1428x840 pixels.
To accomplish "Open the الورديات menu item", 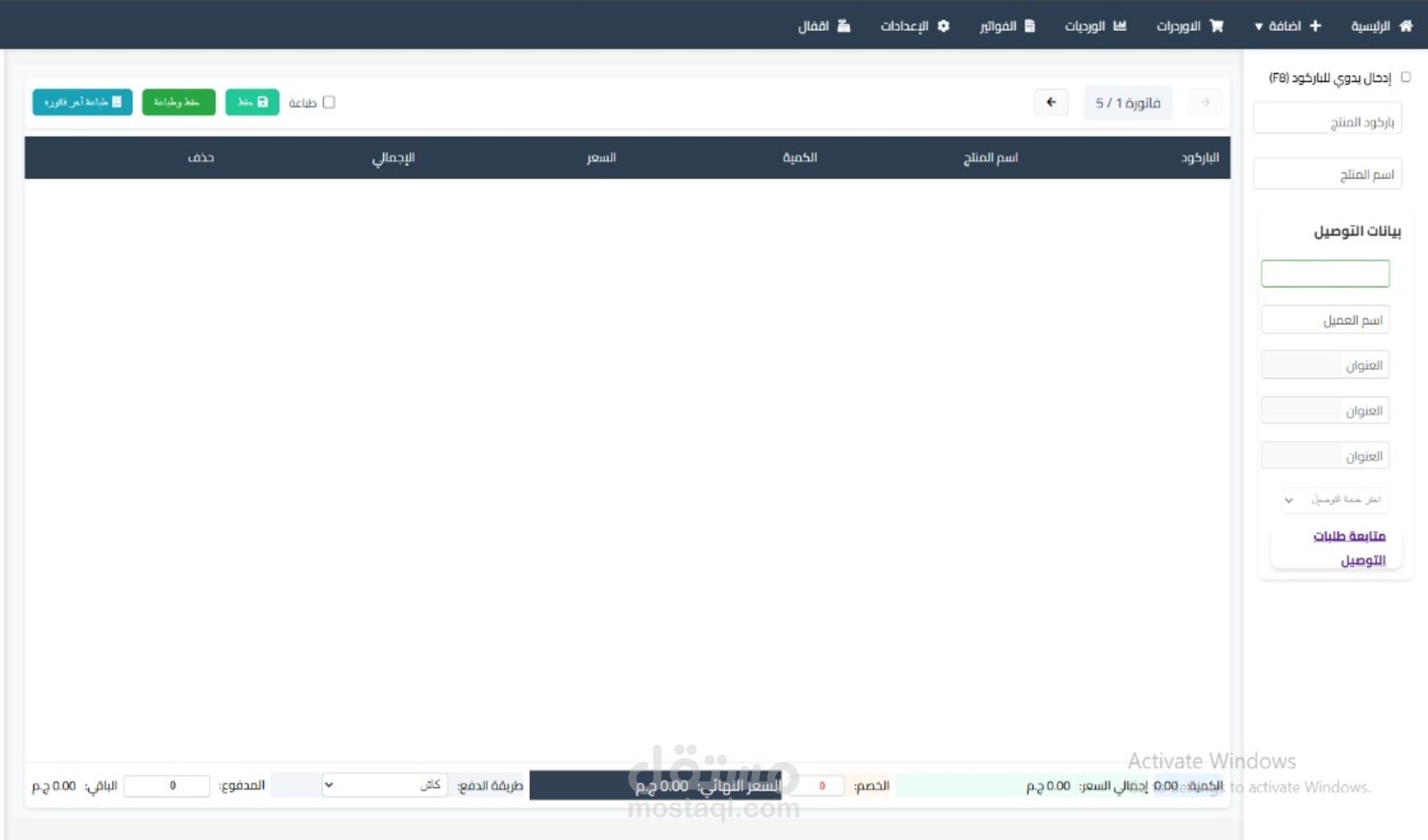I will (x=1095, y=26).
